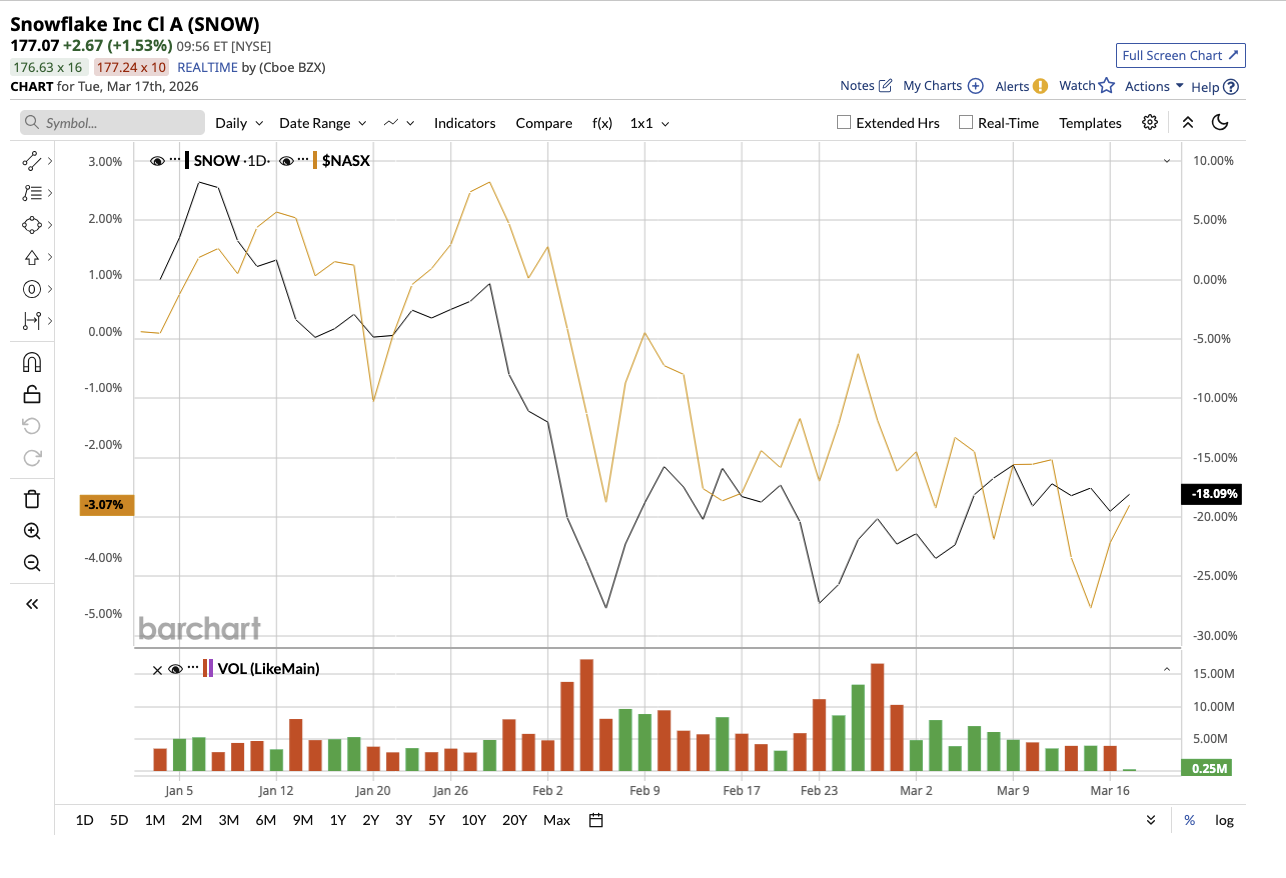Select the circled-number label annotation tool
Viewport: 1286px width, 878px height.
click(x=31, y=289)
